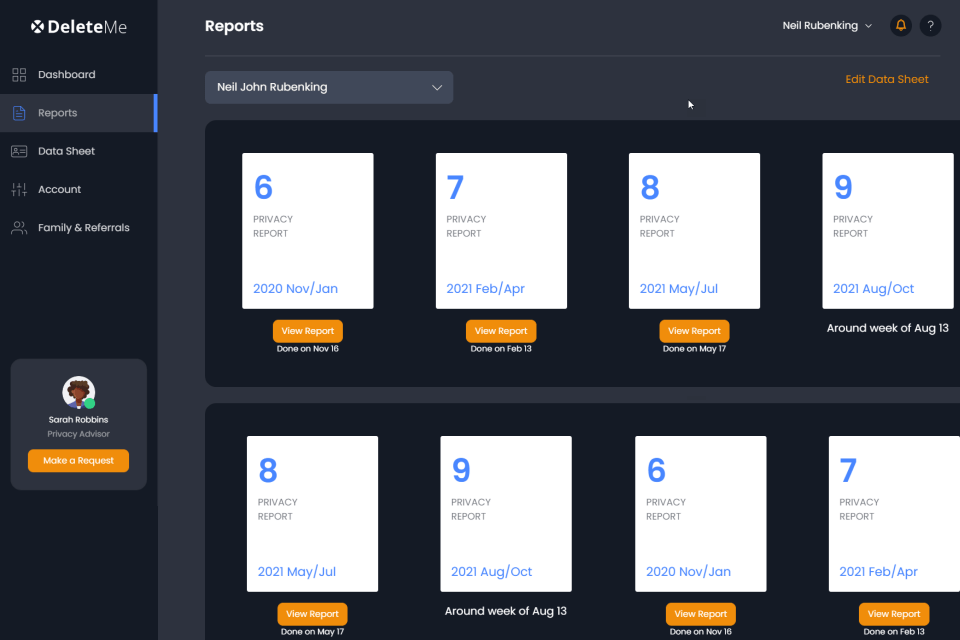View Report done on Feb 13, bottom row
Image resolution: width=960 pixels, height=640 pixels.
coord(894,614)
